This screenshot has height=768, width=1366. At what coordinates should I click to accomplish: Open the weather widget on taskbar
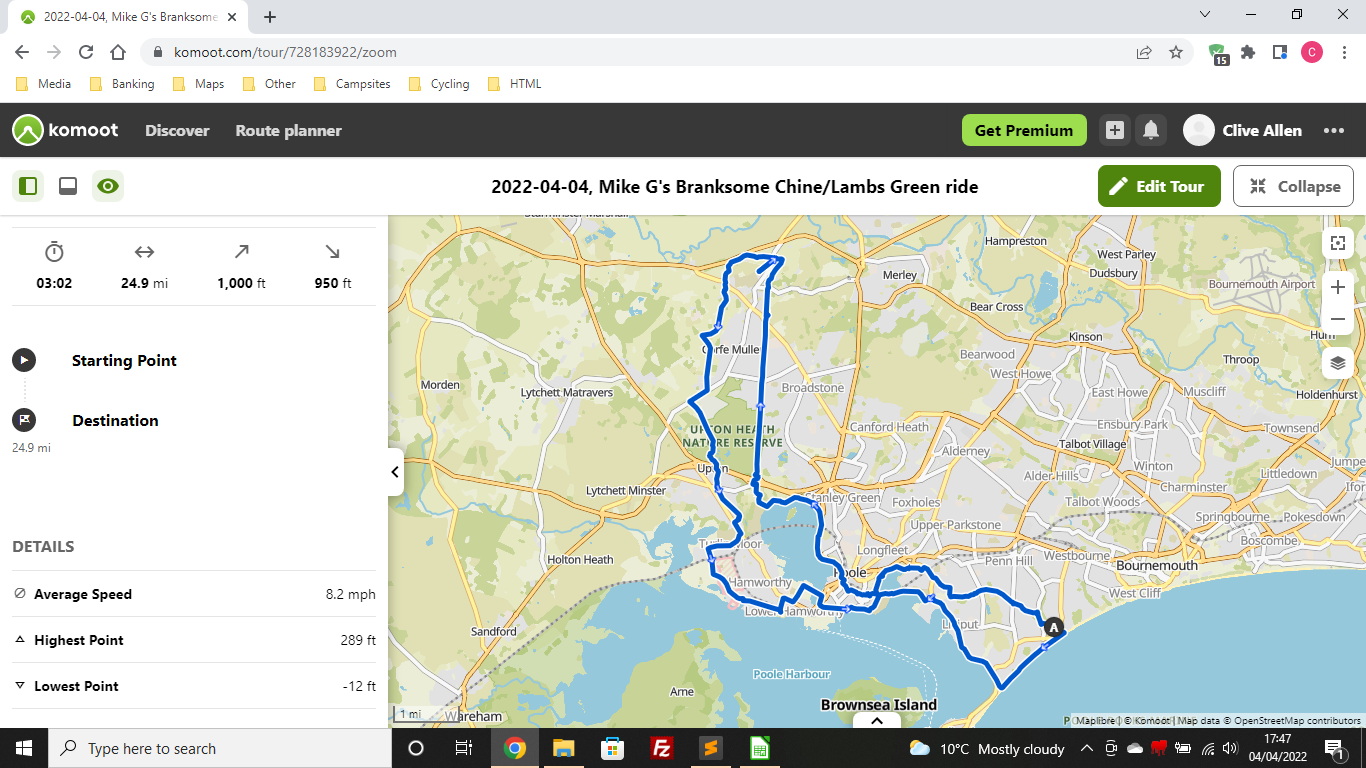click(987, 748)
